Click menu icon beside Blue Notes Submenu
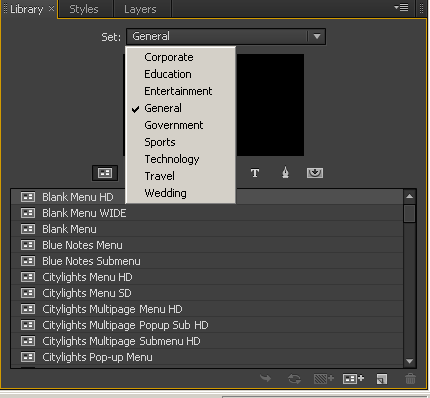Image resolution: width=430 pixels, height=398 pixels. click(28, 261)
